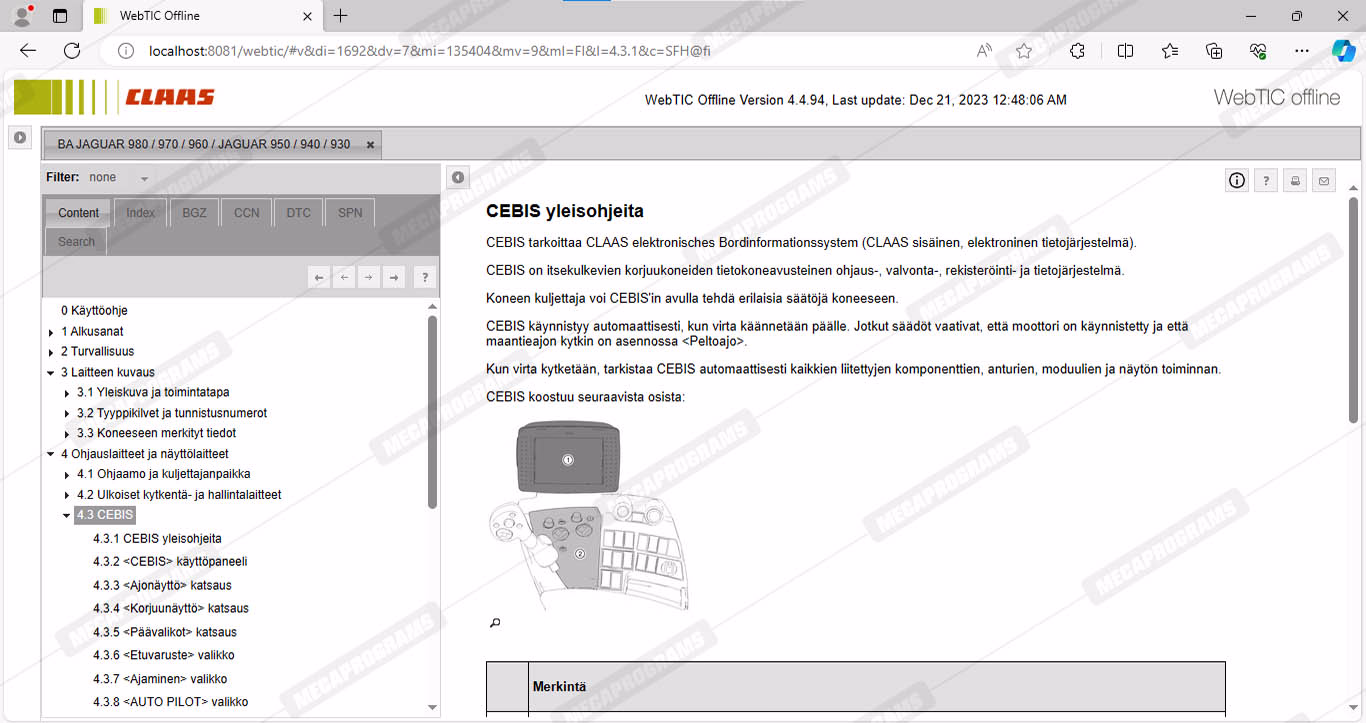Click the thin left arrow in the tree navigation bar

click(x=344, y=277)
